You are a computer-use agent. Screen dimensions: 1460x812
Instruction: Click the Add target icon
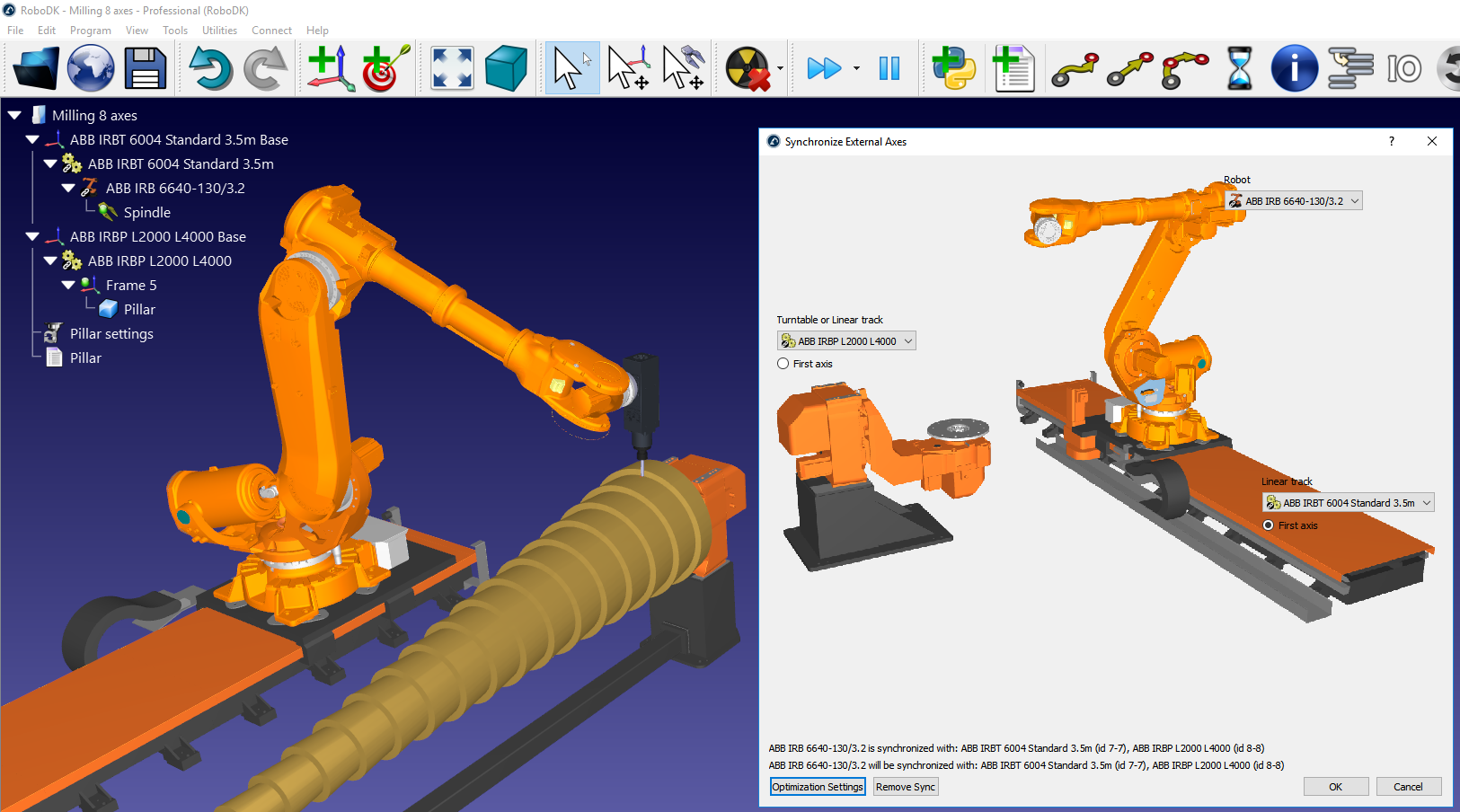coord(385,68)
